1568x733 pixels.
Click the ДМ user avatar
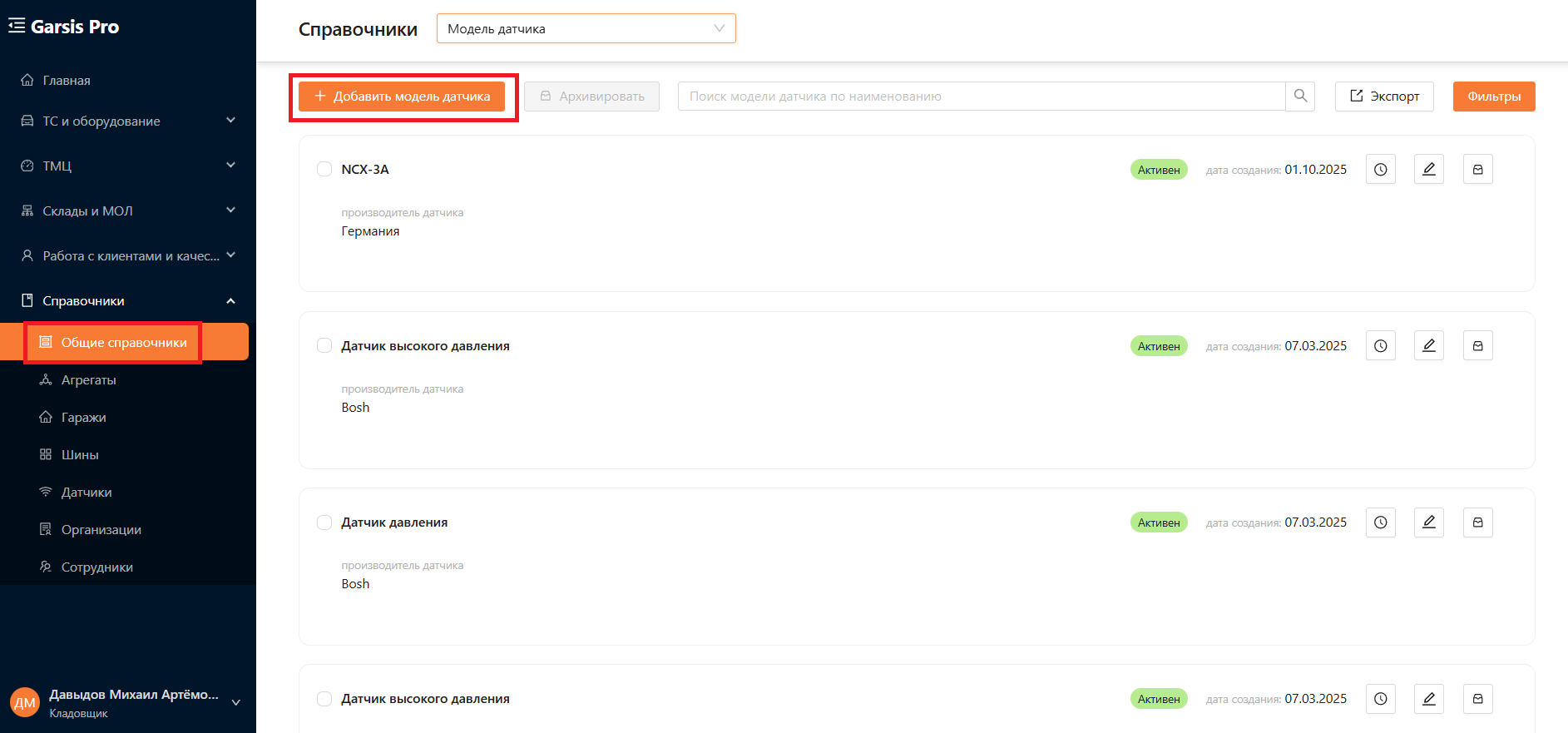25,703
